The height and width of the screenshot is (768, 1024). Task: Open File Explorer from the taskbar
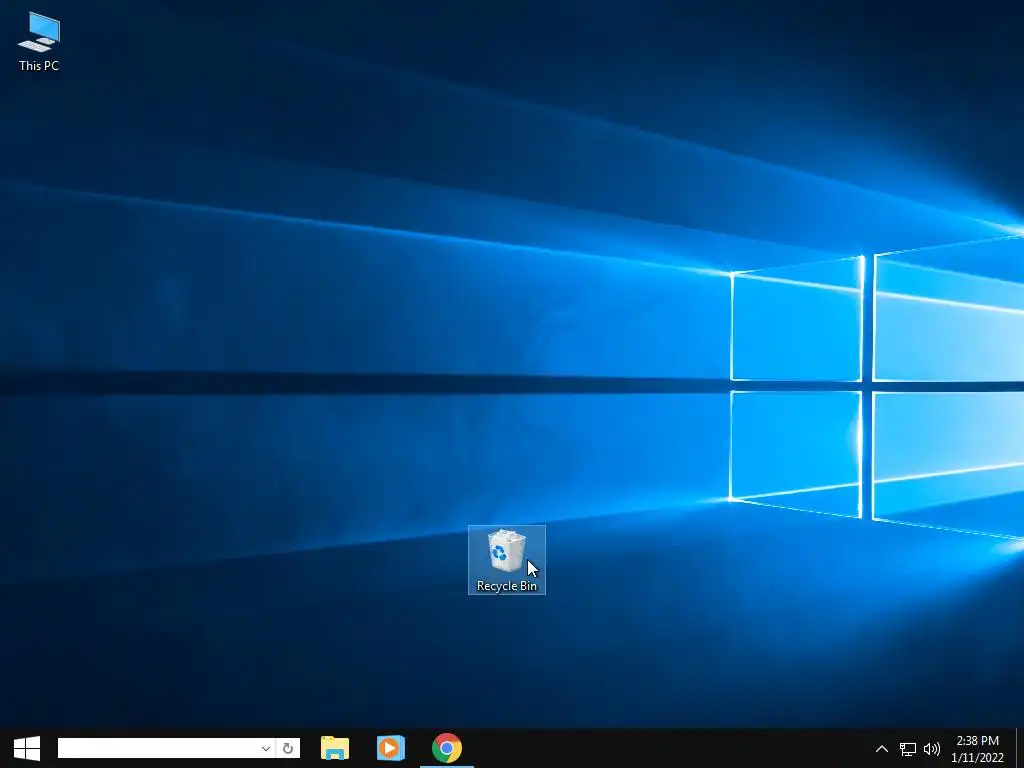click(x=335, y=748)
